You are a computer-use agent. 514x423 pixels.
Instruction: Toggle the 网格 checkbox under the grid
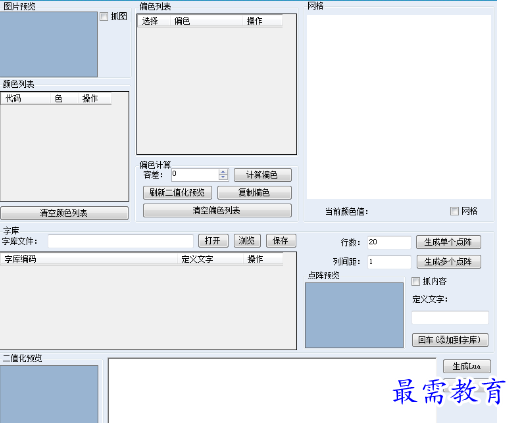pos(454,211)
